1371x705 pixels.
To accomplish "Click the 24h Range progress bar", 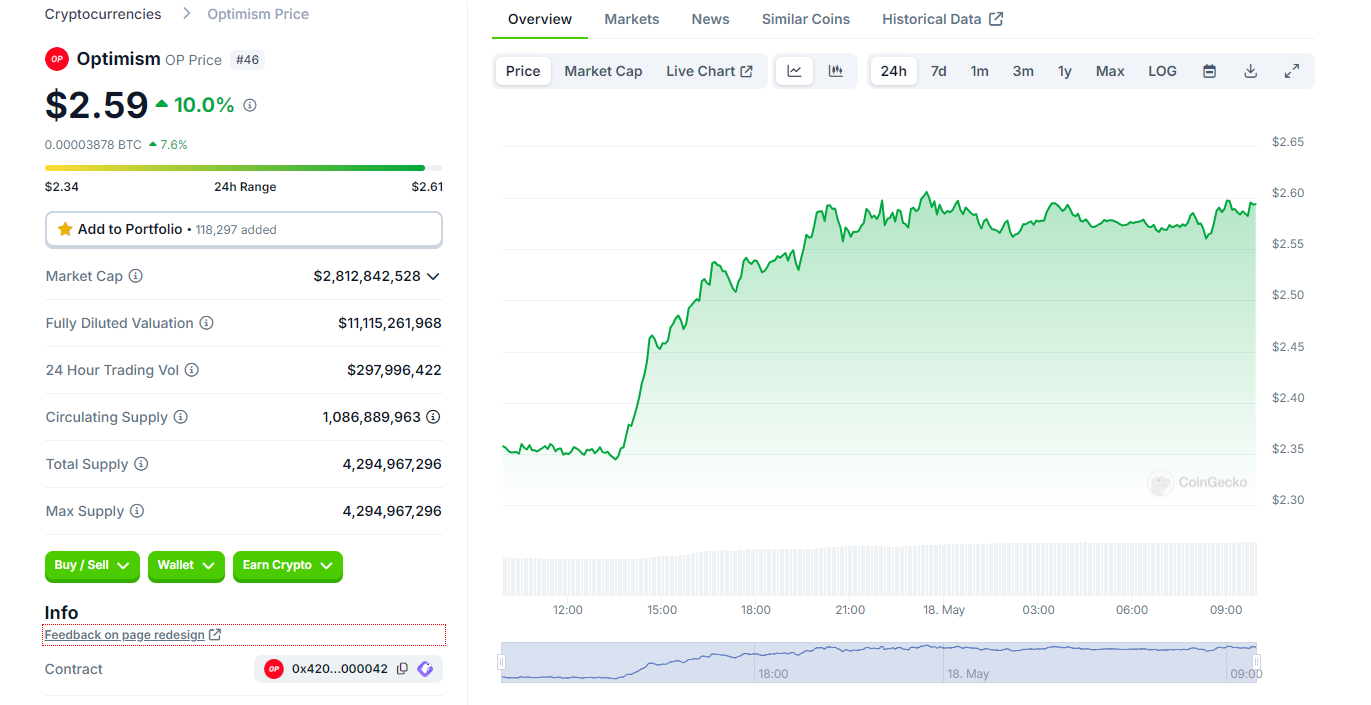I will [244, 168].
